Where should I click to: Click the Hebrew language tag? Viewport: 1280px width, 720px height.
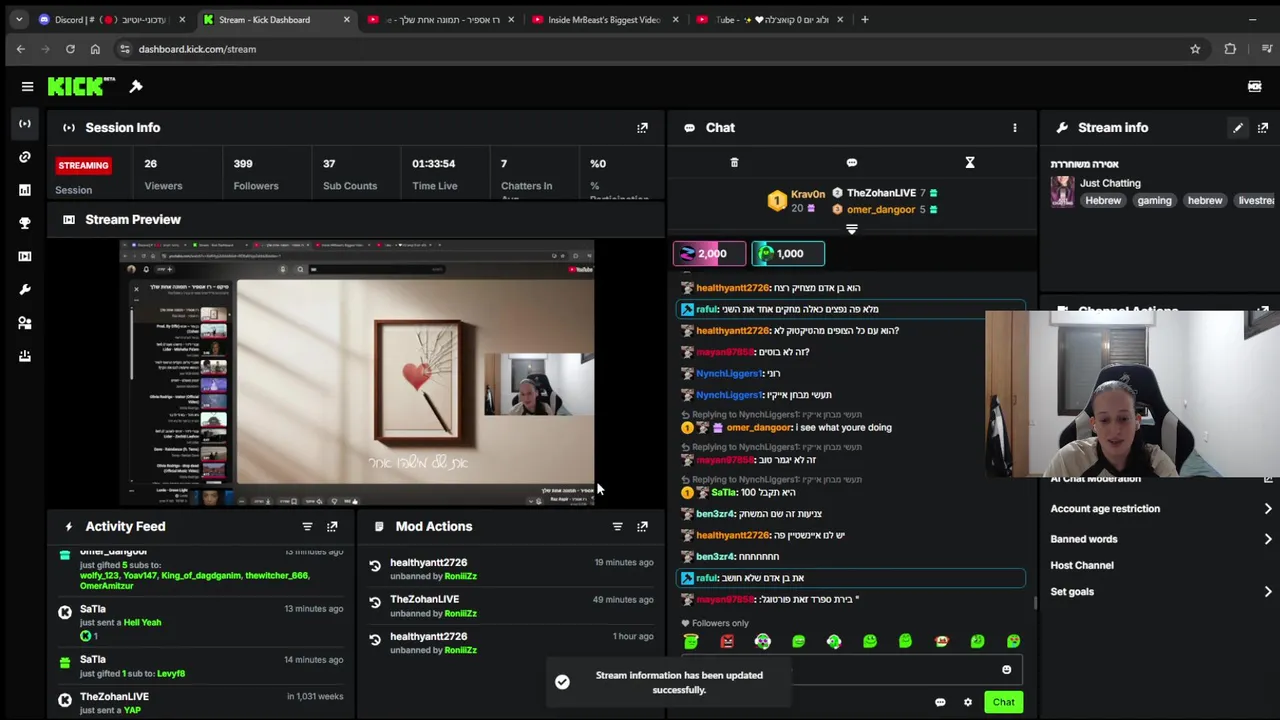[x=1103, y=201]
